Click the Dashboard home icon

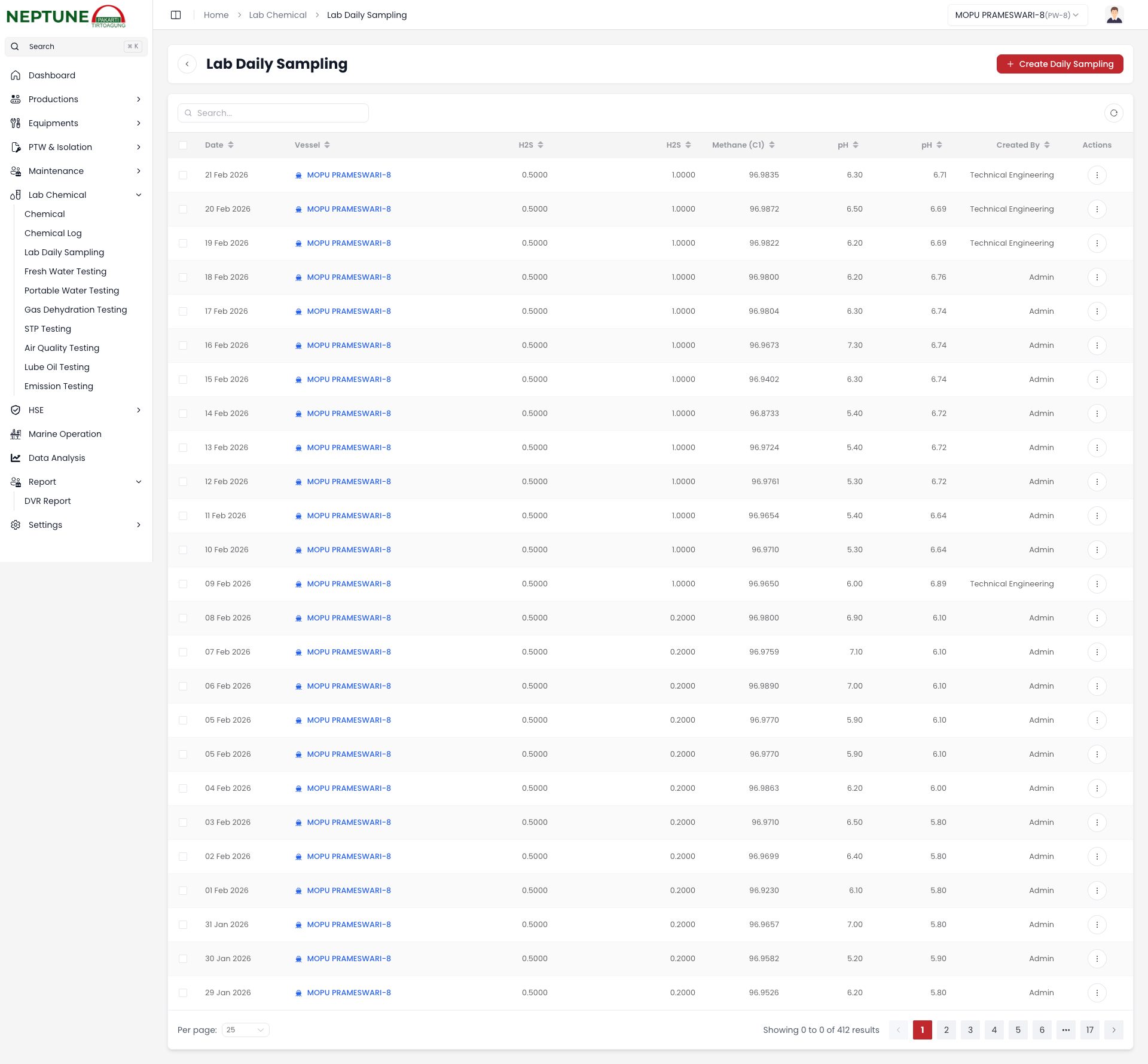click(x=16, y=75)
